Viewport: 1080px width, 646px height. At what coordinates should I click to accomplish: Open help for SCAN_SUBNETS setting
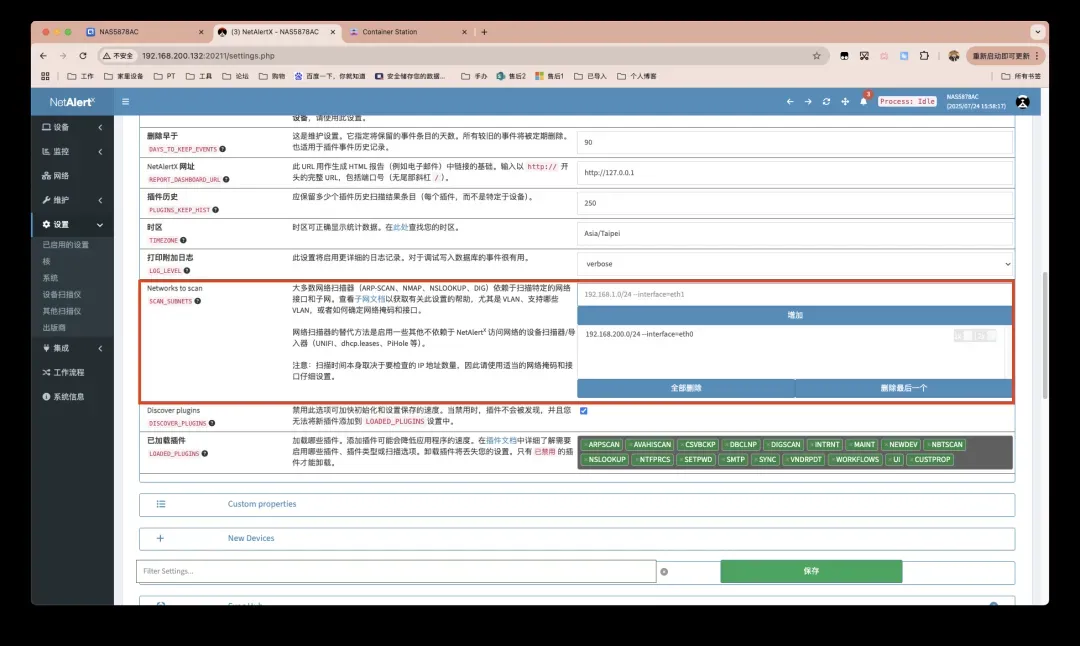pos(197,300)
